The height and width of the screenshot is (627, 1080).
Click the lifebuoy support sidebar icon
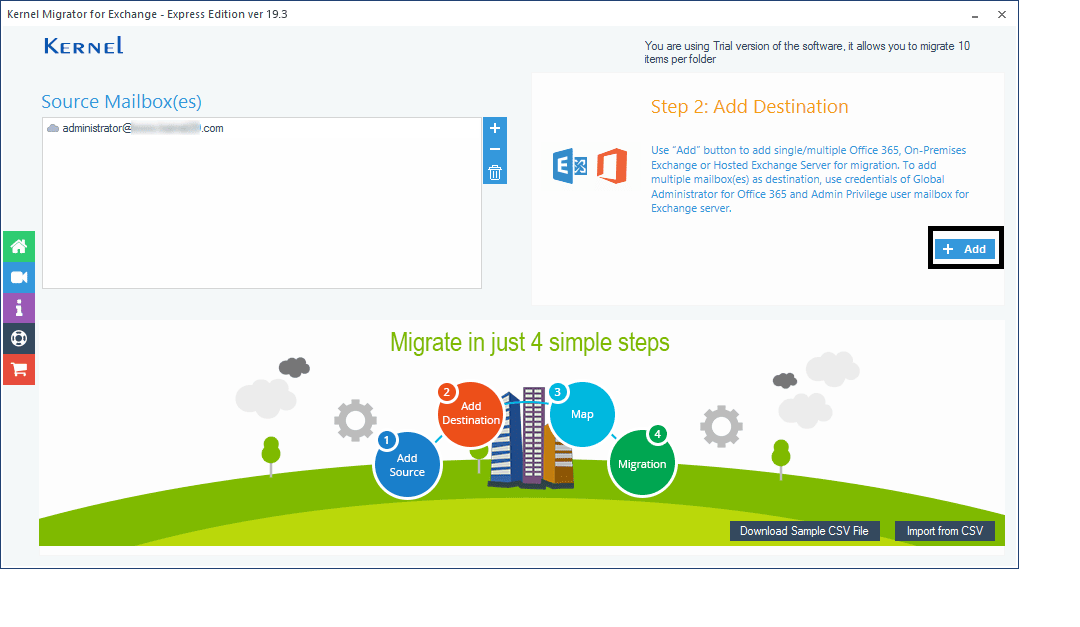pos(19,339)
